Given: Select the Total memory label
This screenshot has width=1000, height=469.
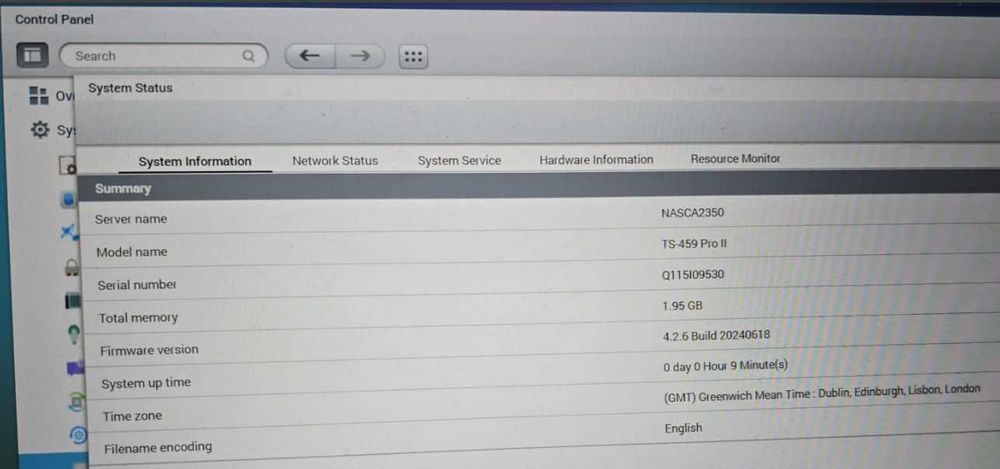Looking at the screenshot, I should [138, 318].
